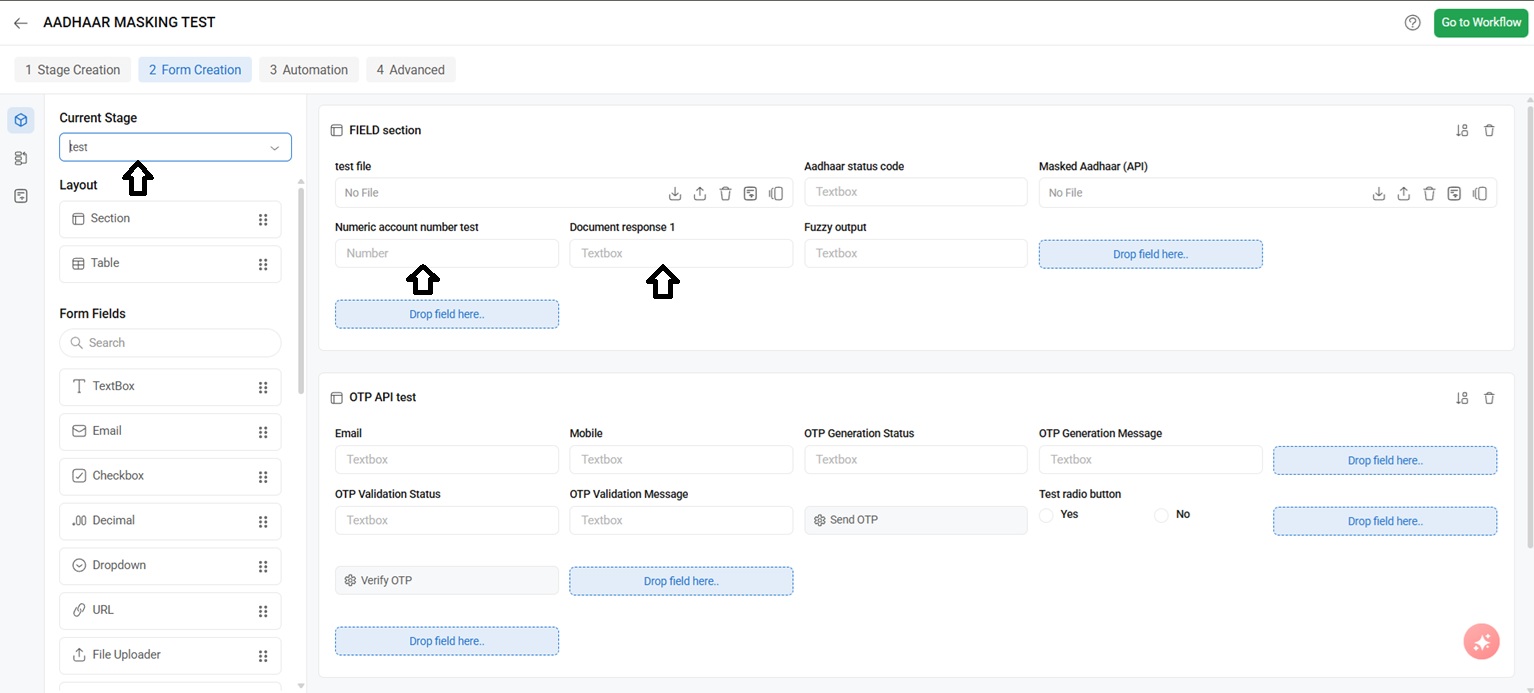Open the Advanced tab

(x=411, y=70)
